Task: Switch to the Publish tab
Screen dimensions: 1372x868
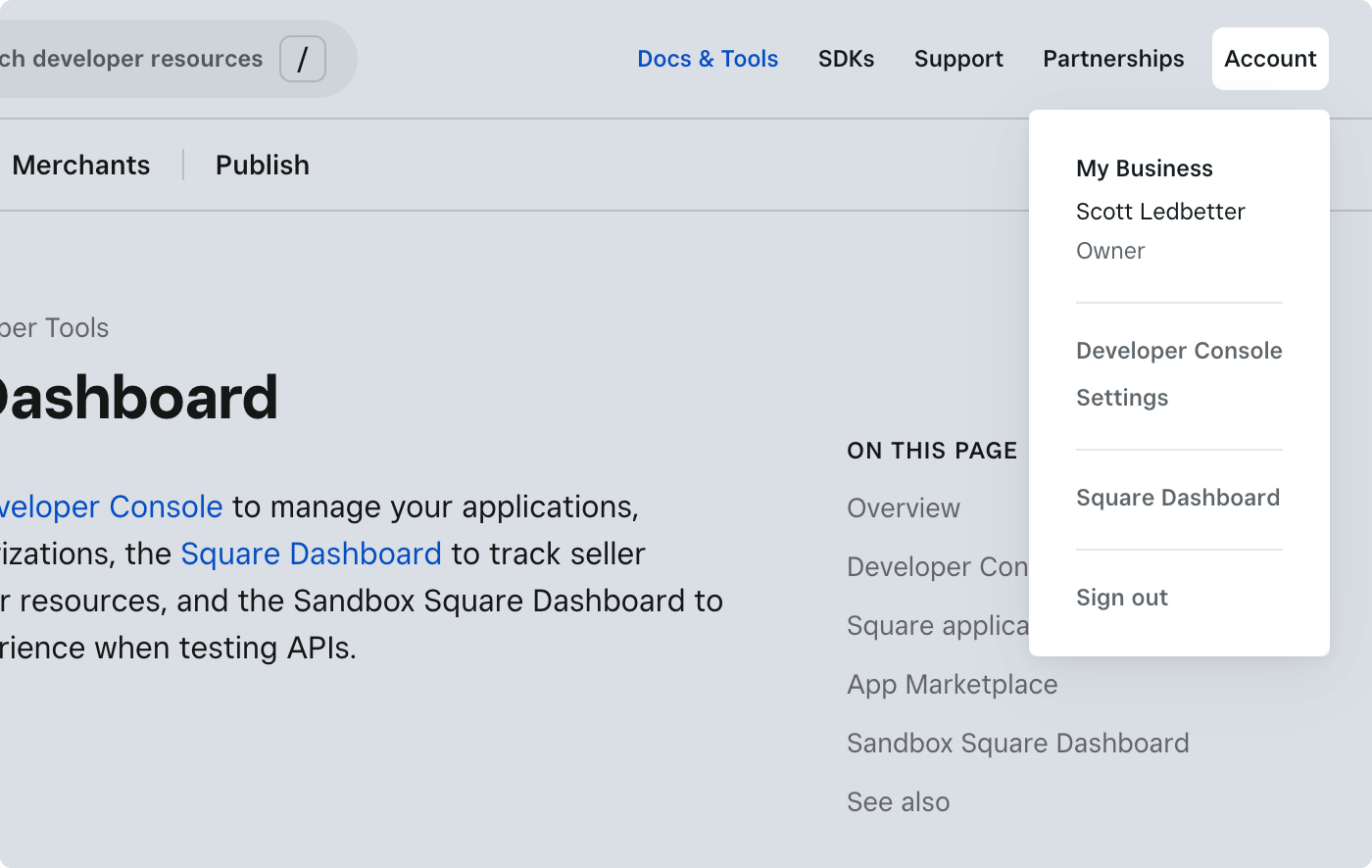Action: [x=263, y=165]
